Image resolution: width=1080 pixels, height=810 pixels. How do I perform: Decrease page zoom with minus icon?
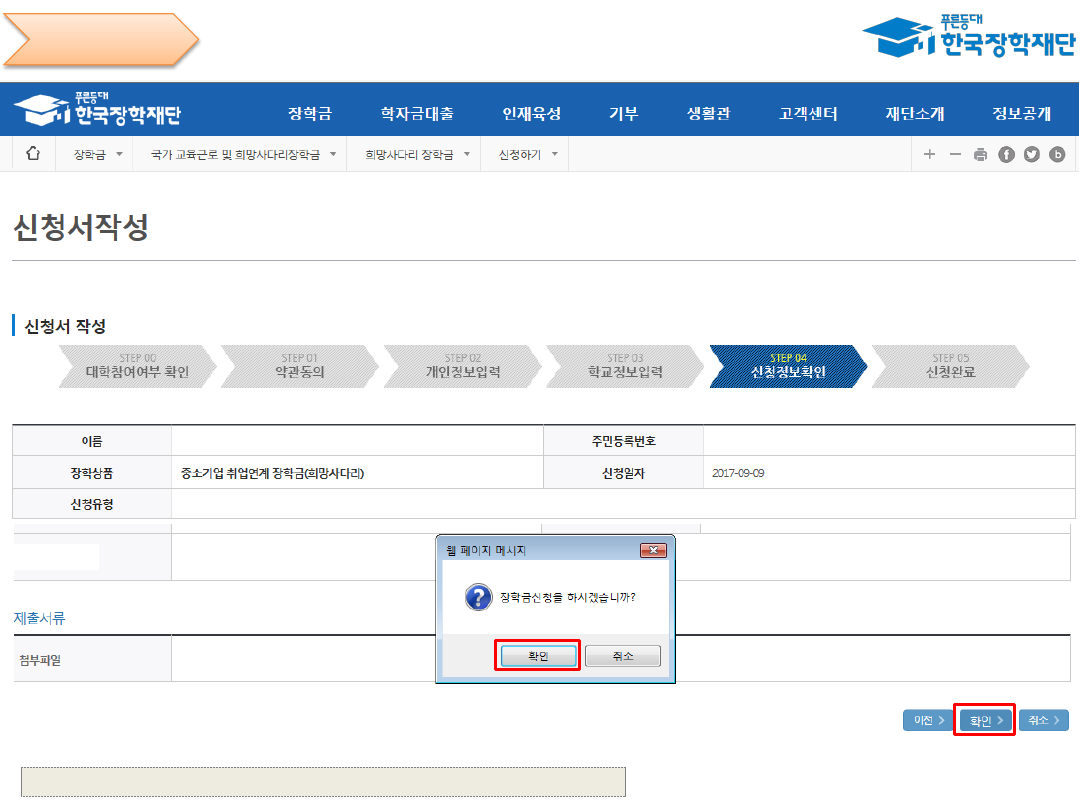click(x=955, y=154)
